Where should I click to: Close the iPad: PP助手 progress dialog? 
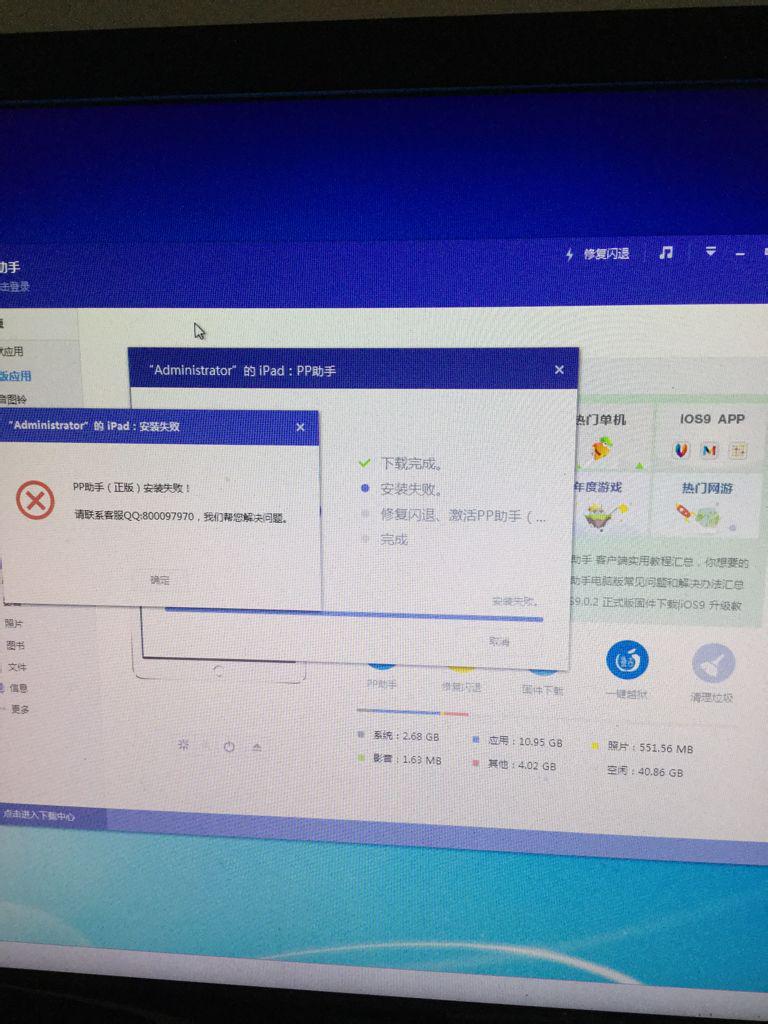click(x=559, y=370)
